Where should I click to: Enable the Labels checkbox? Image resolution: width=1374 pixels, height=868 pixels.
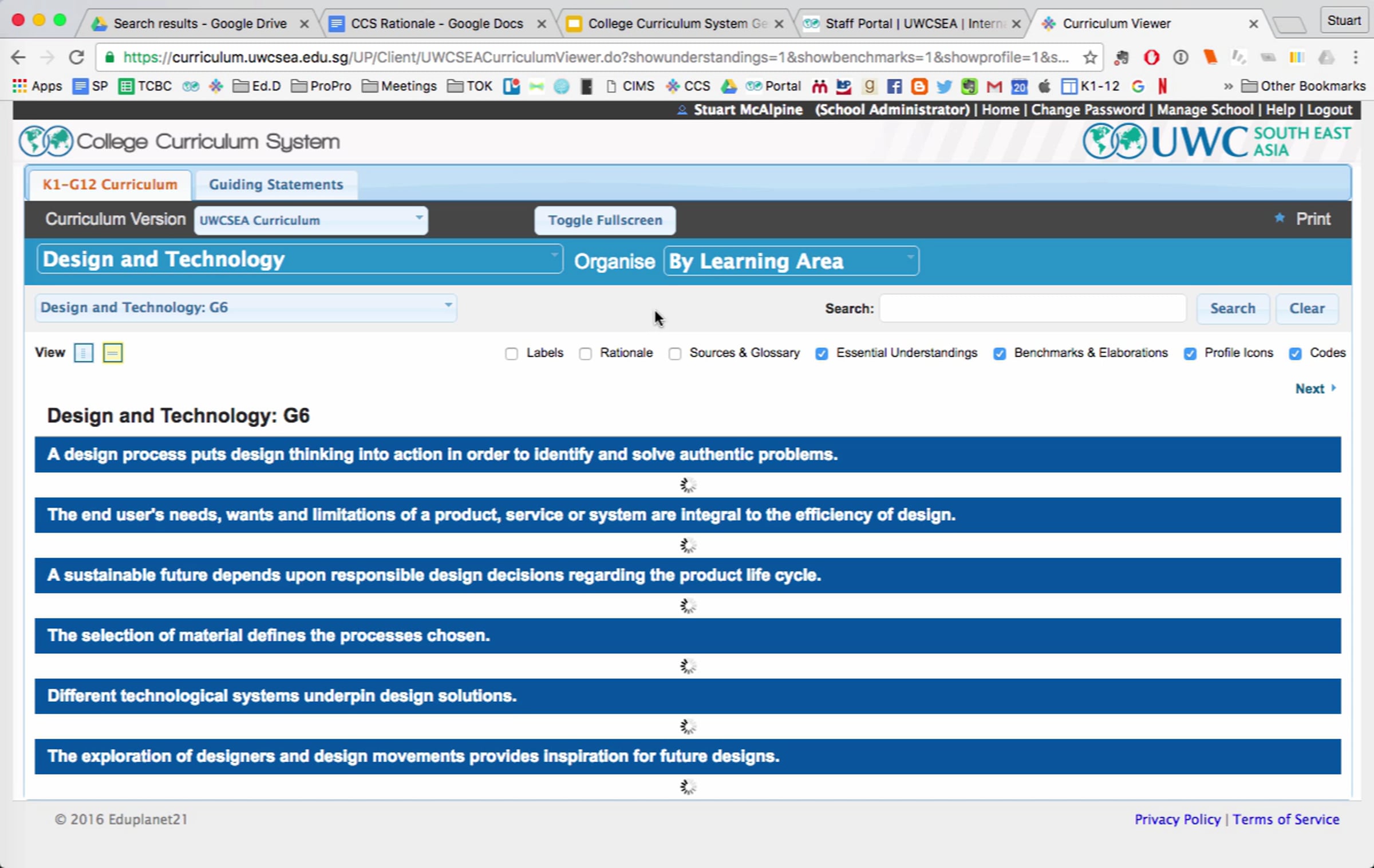click(x=511, y=354)
